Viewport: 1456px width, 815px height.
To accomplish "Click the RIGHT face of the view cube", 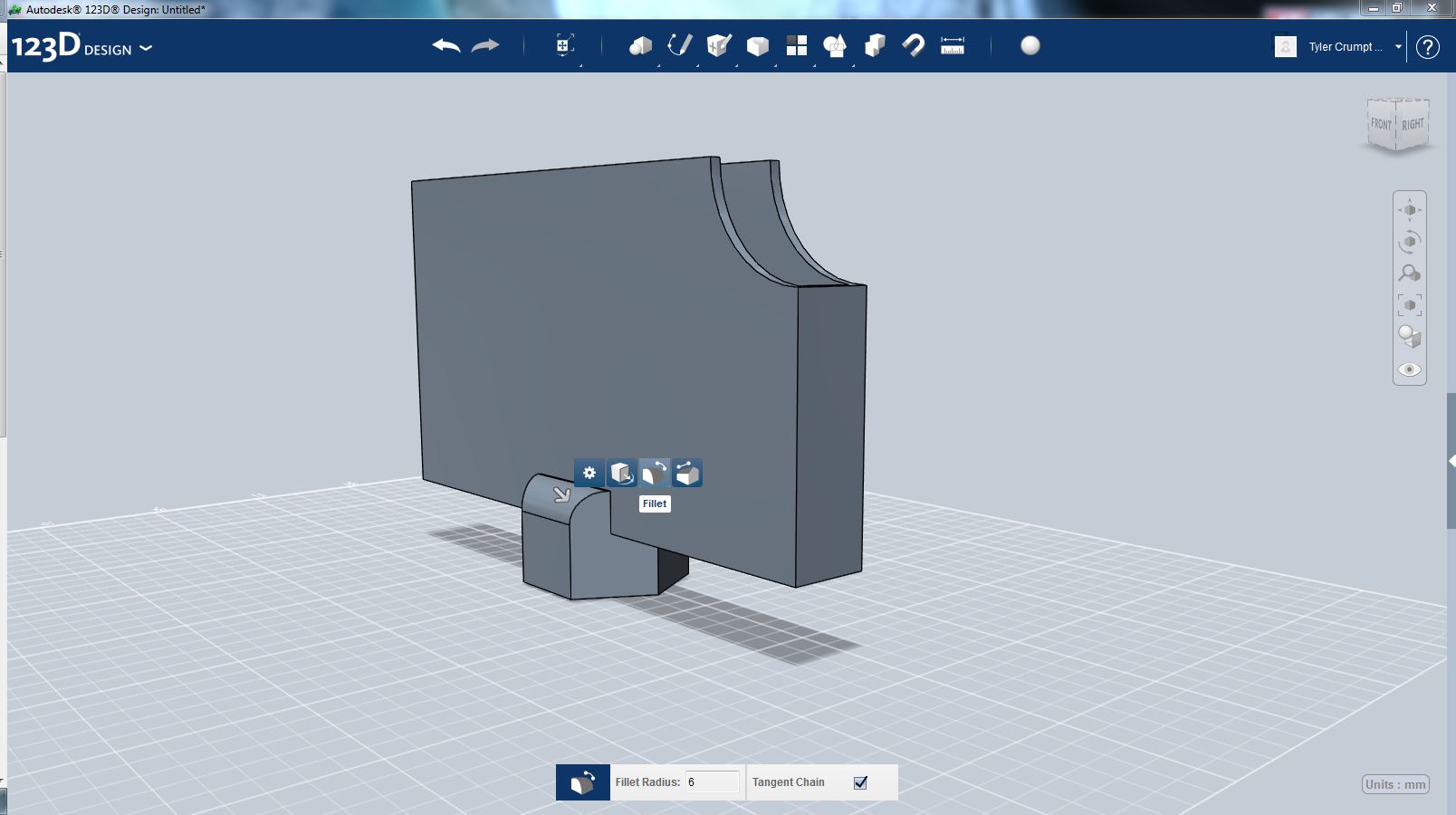I will tap(1413, 124).
